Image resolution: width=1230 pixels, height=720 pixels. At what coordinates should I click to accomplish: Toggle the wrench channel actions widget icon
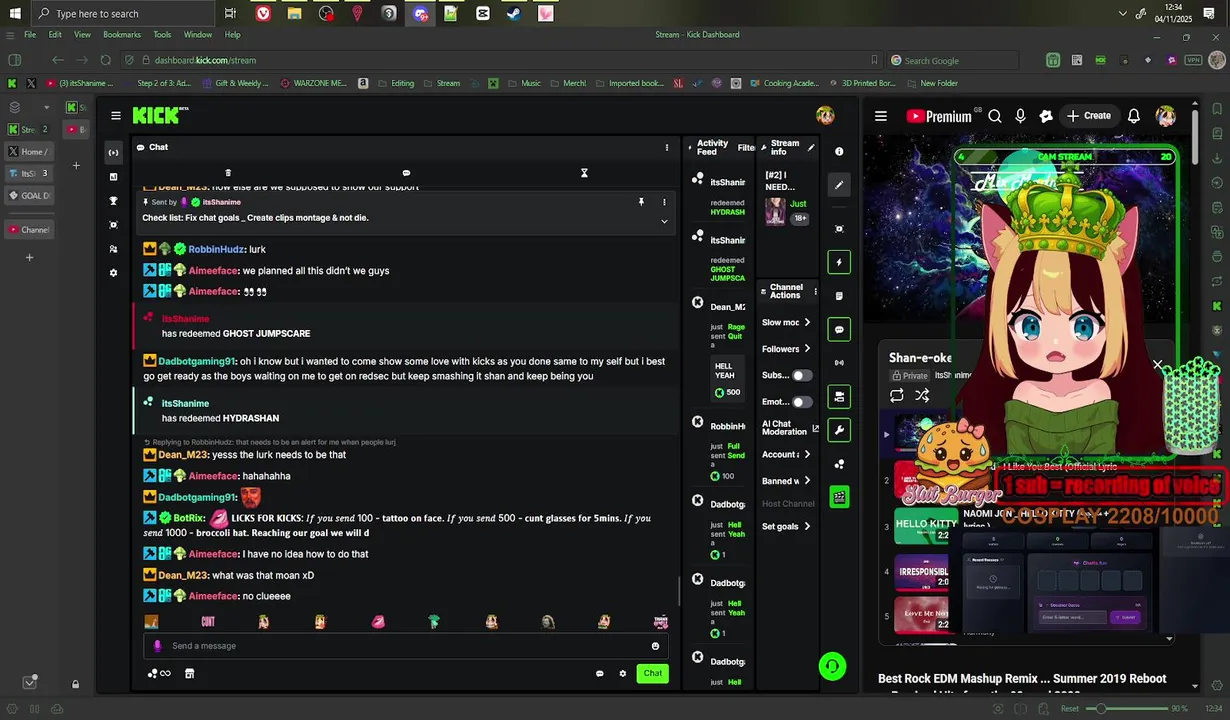point(839,430)
